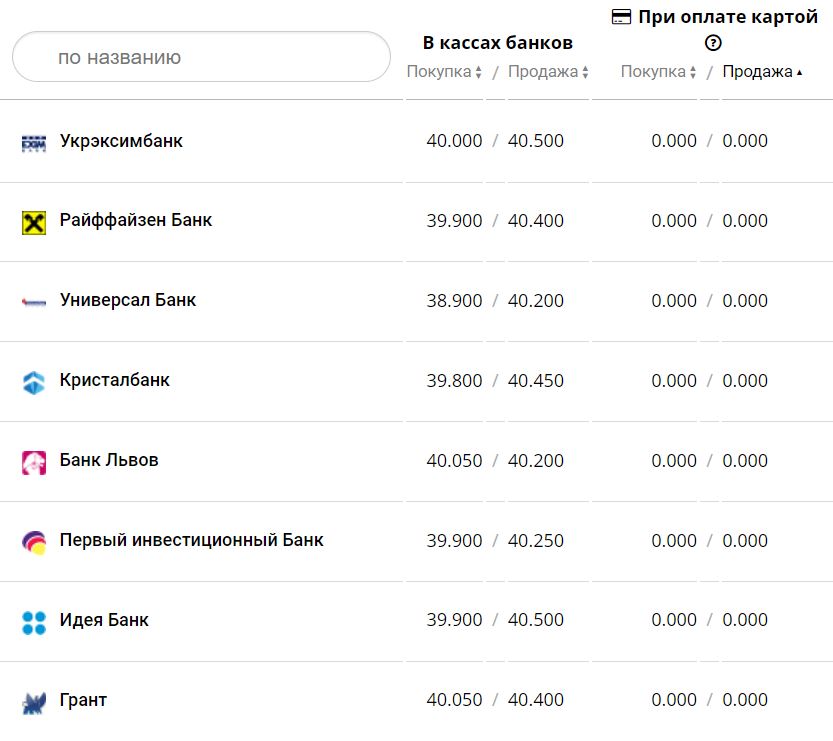The width and height of the screenshot is (833, 741).
Task: Click the Кристалбанк logo icon
Action: click(x=34, y=382)
